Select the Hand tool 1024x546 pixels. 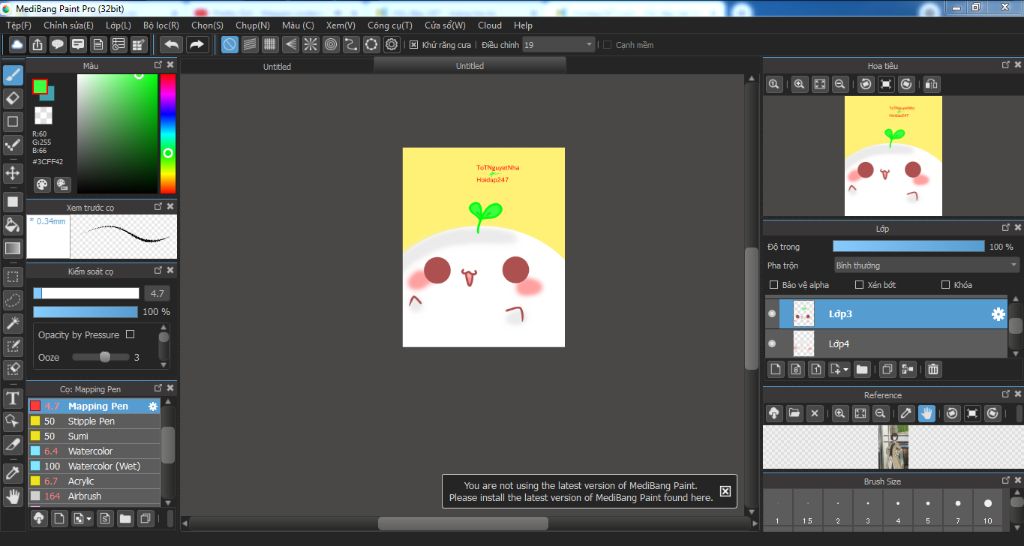coord(12,496)
